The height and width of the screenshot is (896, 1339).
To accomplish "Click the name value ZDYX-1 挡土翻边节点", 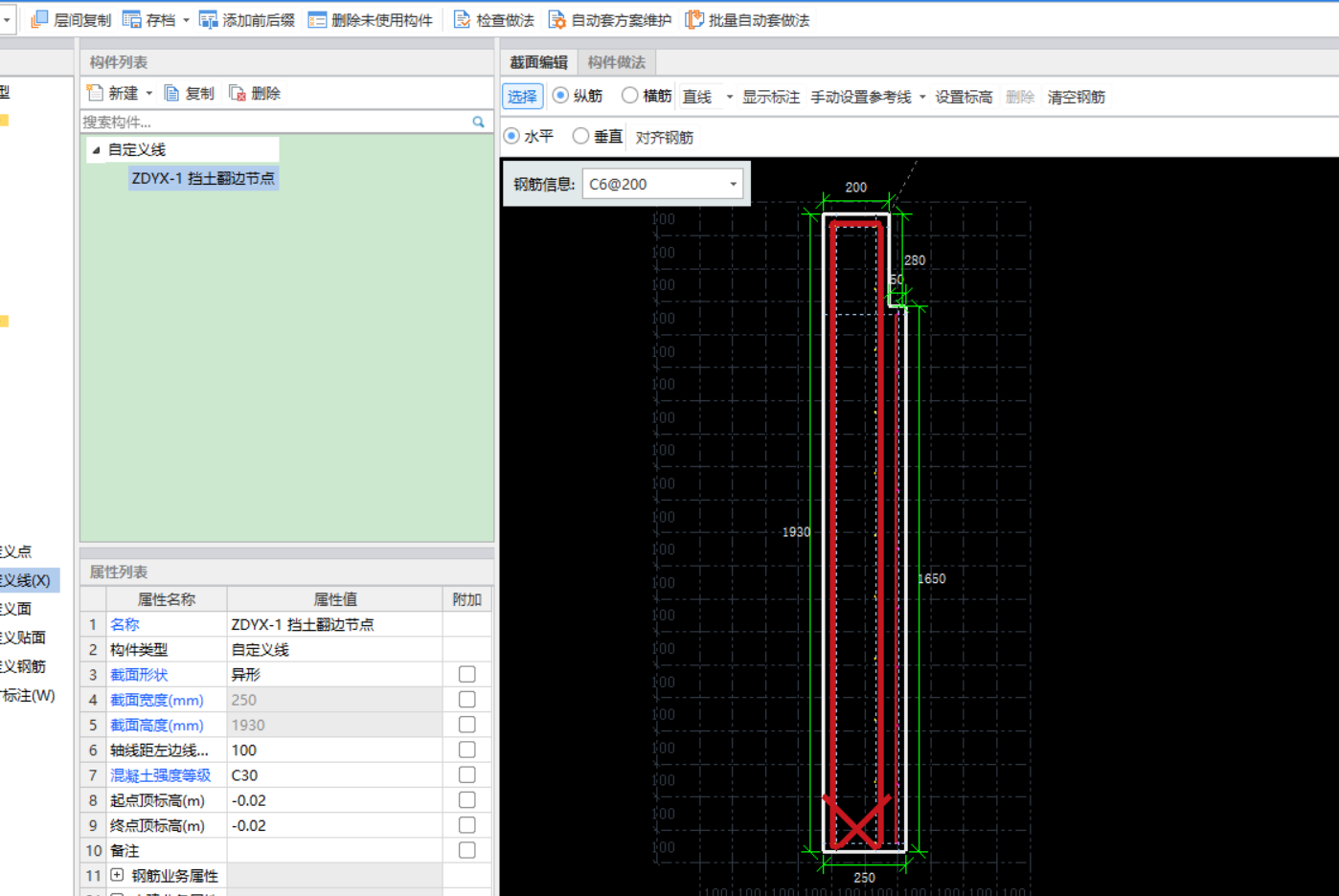I will [303, 624].
